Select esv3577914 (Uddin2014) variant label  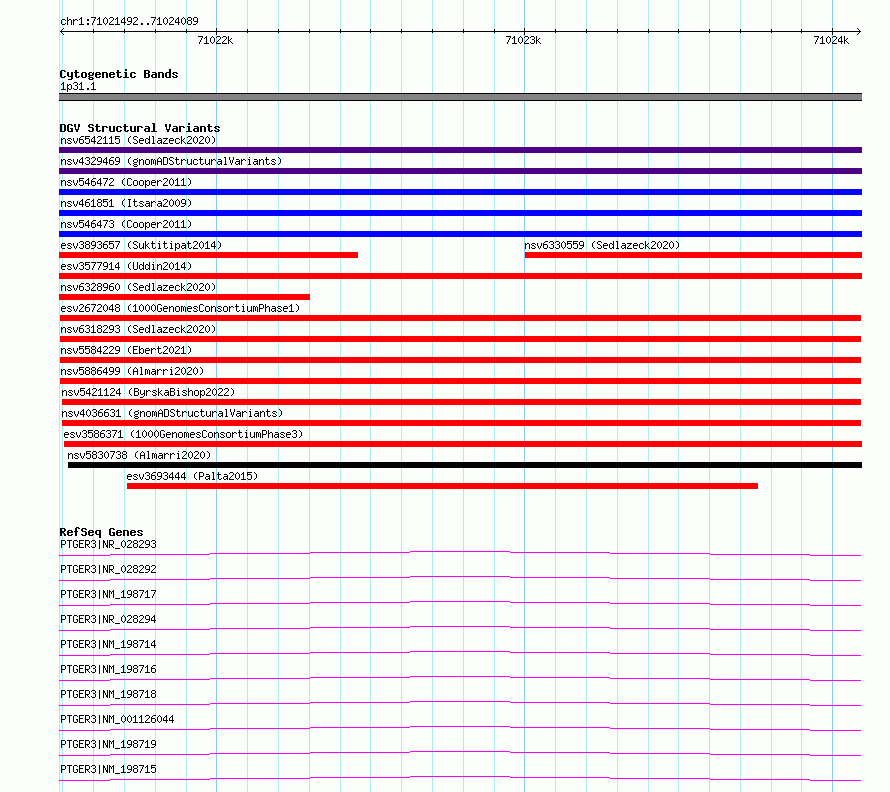126,266
